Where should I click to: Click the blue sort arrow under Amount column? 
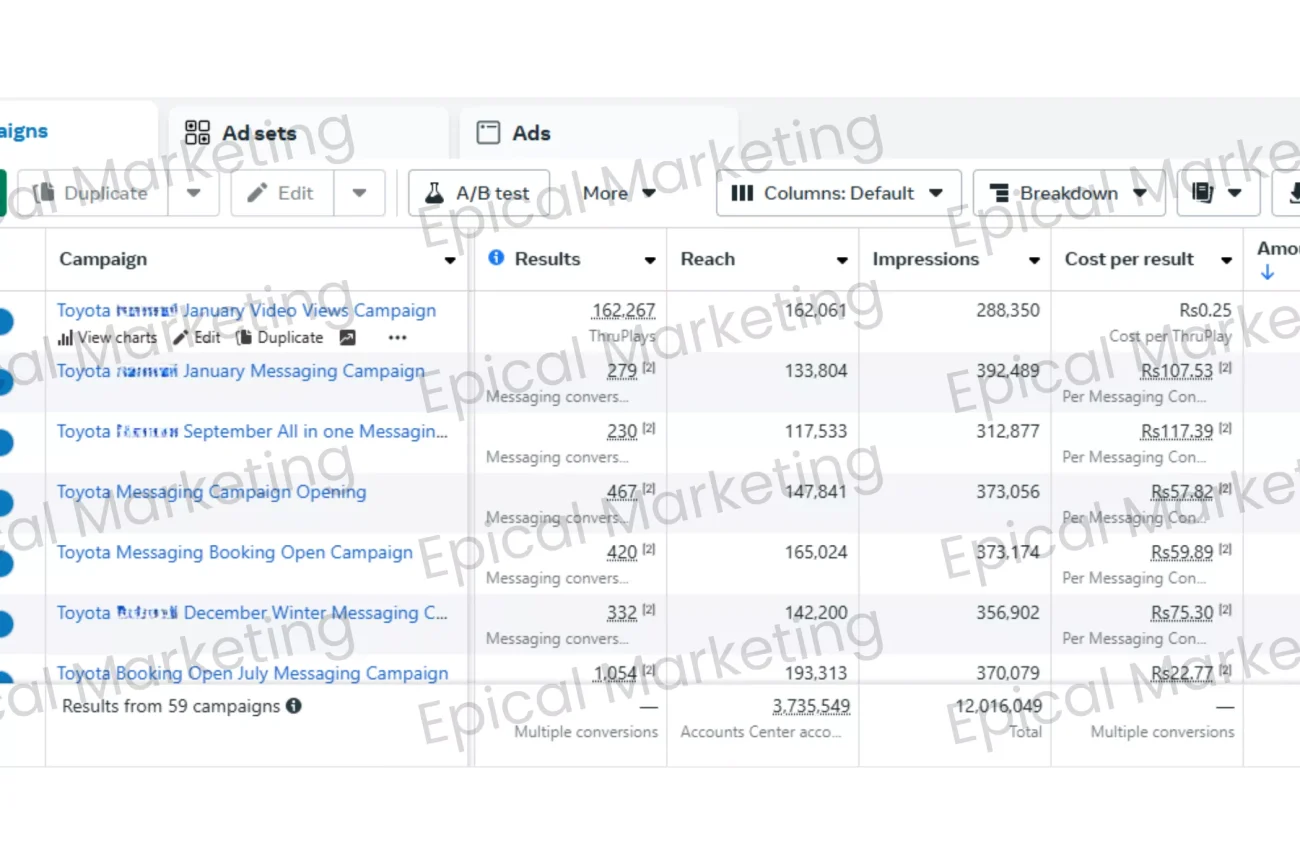click(x=1267, y=272)
